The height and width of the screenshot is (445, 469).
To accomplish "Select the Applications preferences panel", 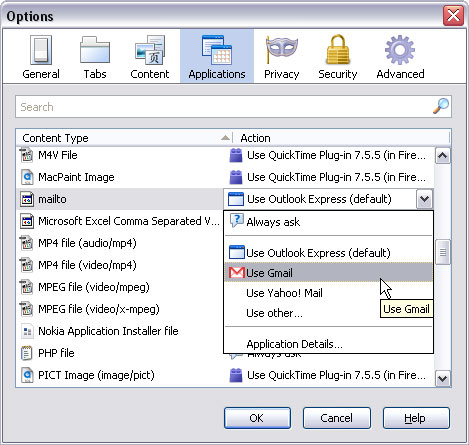I will (217, 56).
